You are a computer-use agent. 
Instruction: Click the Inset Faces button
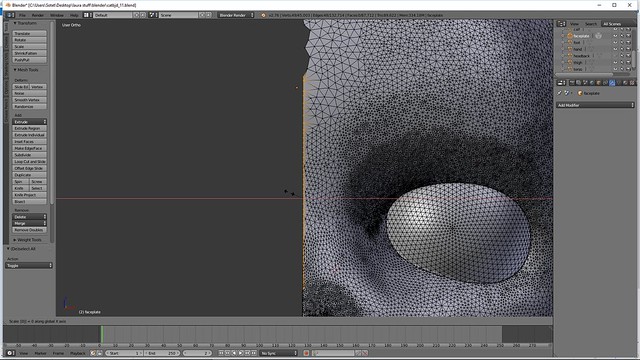pos(29,142)
